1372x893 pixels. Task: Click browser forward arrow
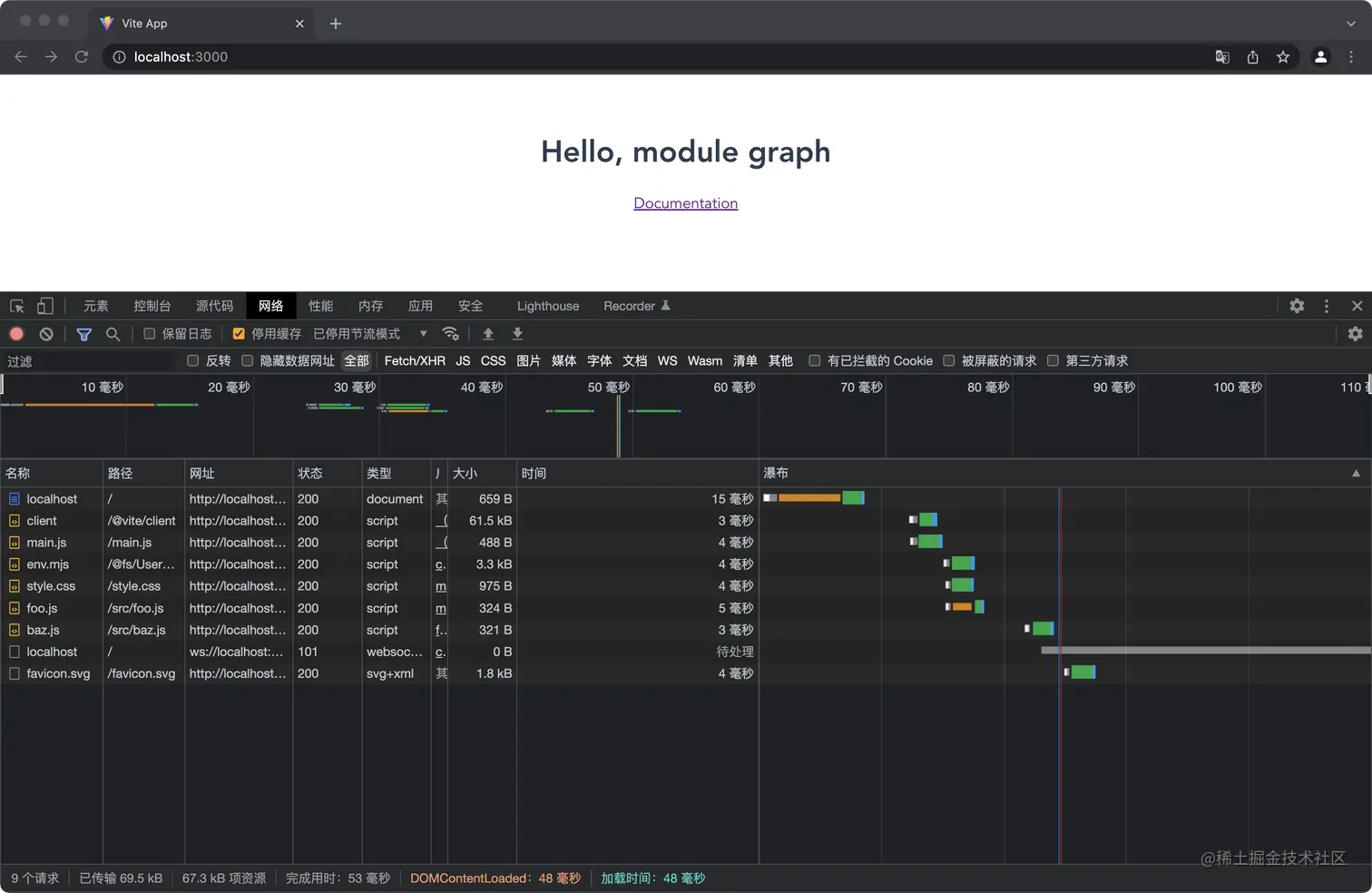[51, 56]
